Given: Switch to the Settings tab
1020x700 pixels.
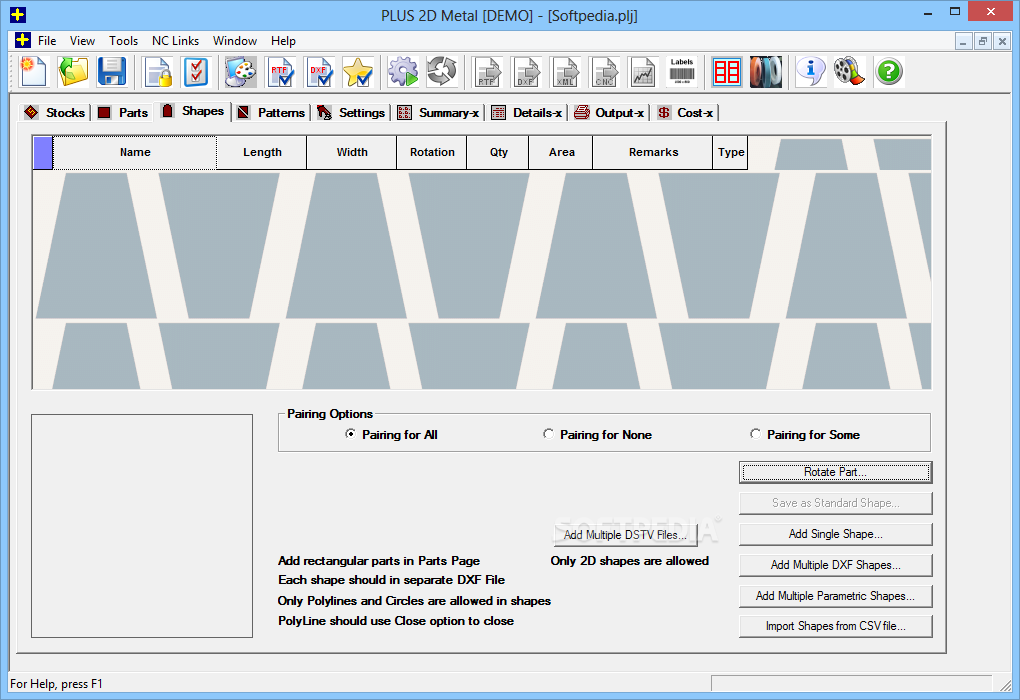Looking at the screenshot, I should [x=351, y=113].
